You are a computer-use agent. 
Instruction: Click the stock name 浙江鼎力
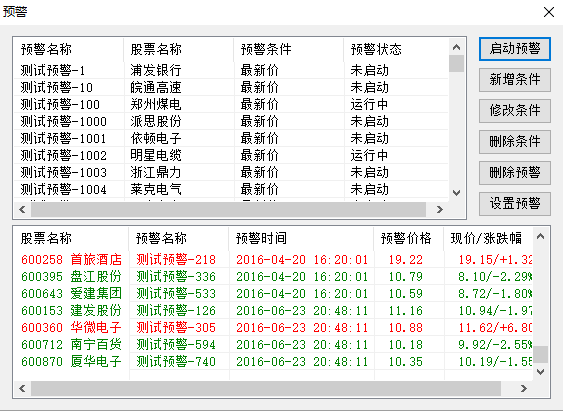pos(156,173)
